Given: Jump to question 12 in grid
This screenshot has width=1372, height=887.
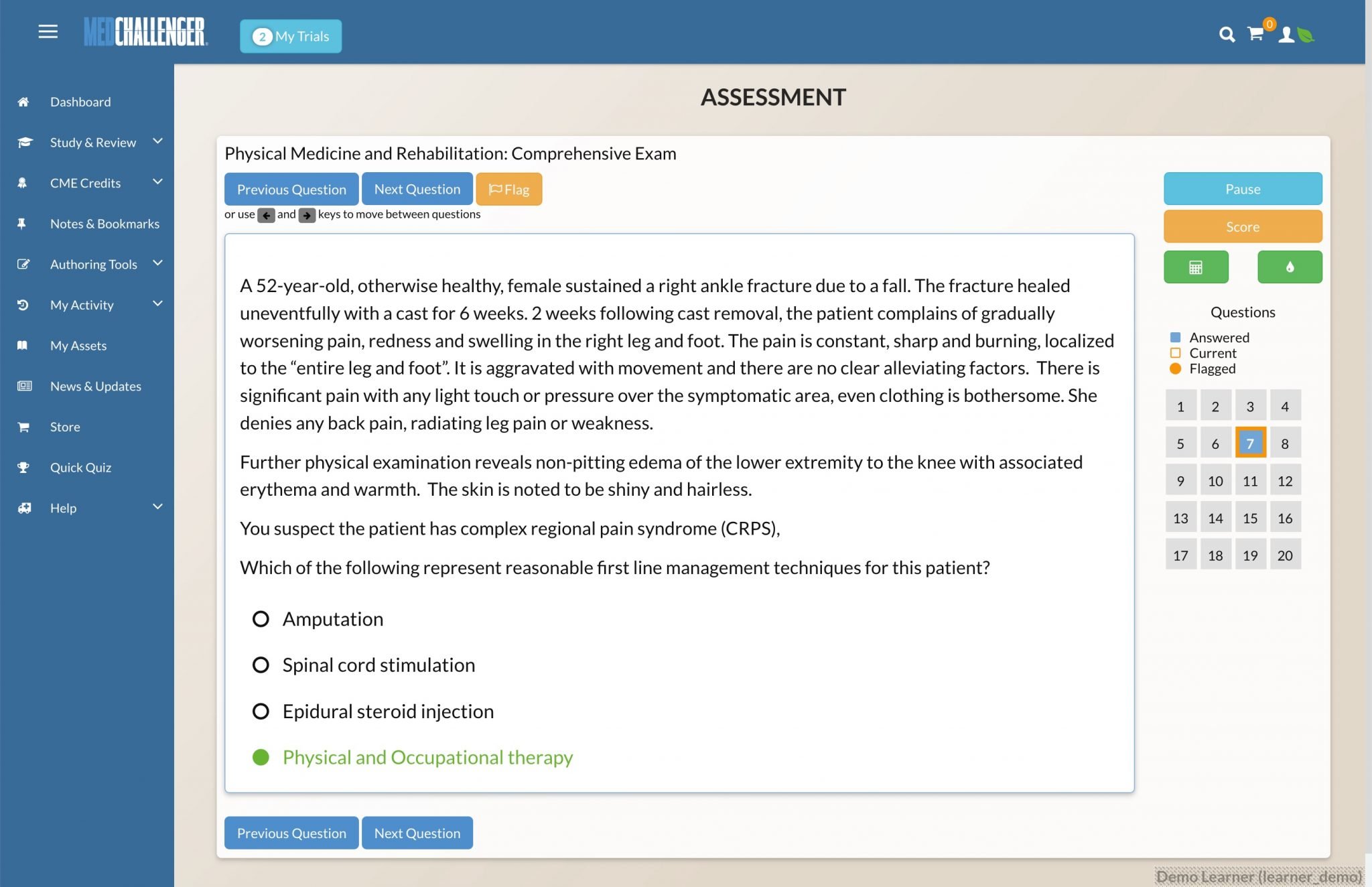Looking at the screenshot, I should [1284, 481].
